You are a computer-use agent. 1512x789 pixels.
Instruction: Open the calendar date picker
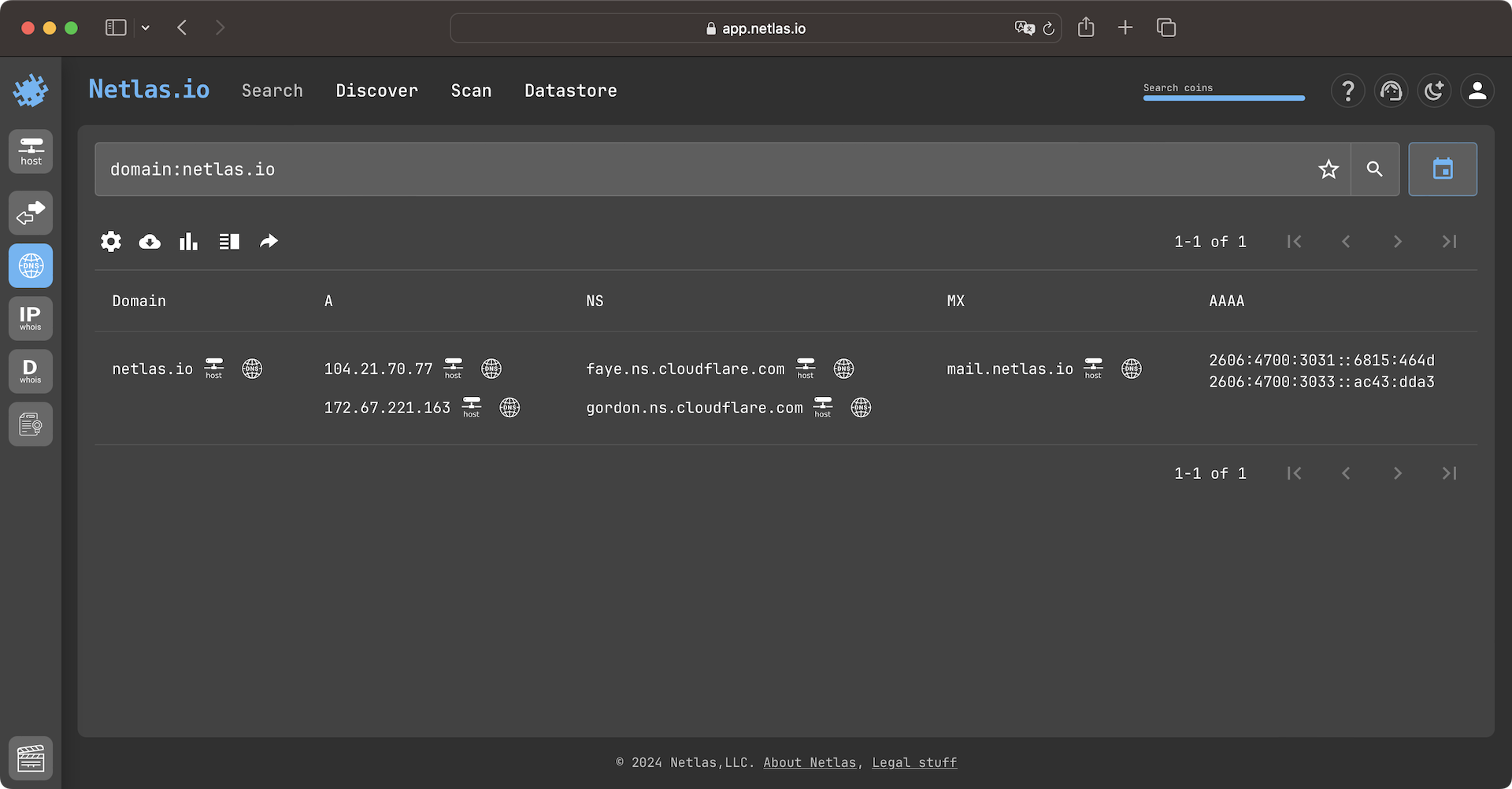tap(1443, 169)
